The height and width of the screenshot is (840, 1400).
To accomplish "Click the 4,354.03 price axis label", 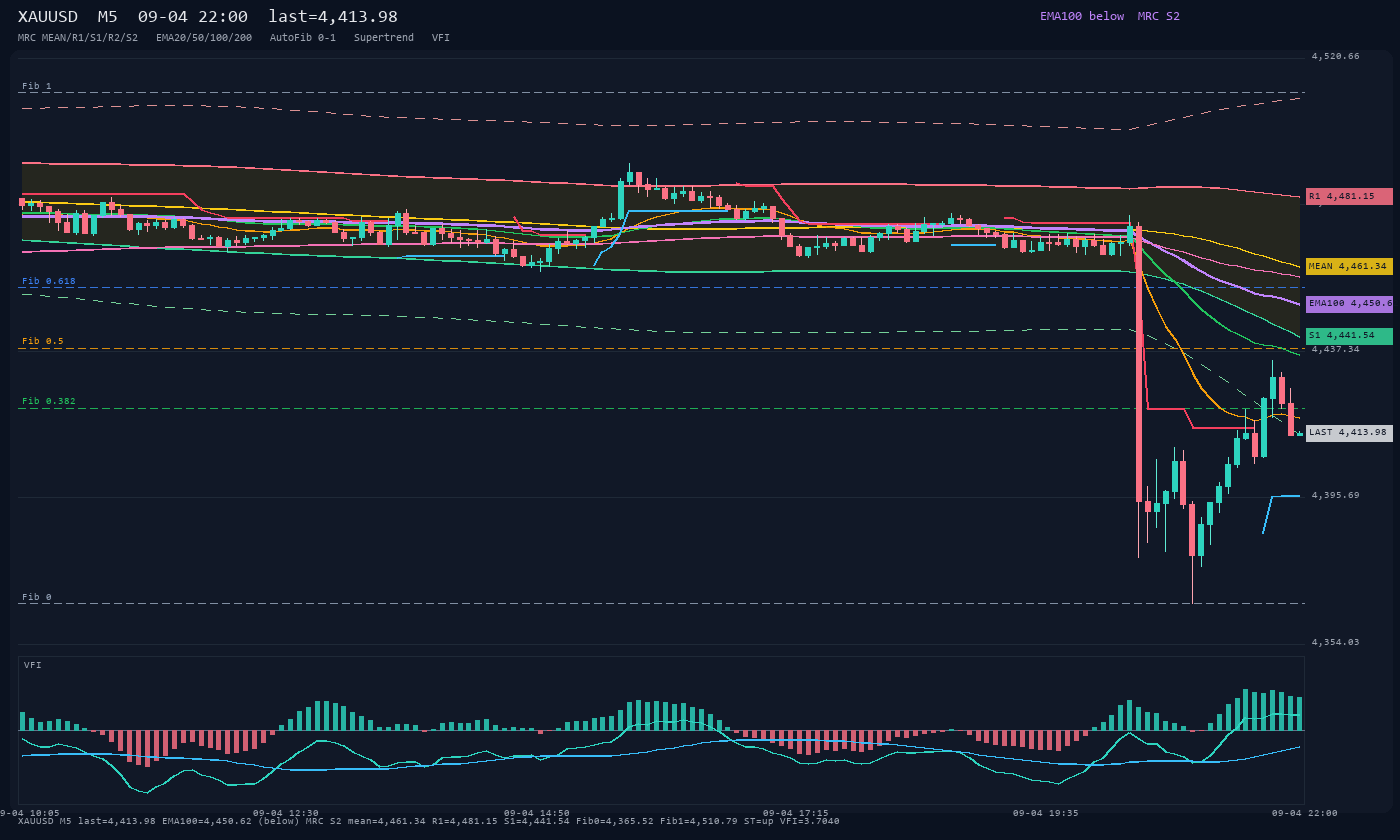I will (1336, 642).
